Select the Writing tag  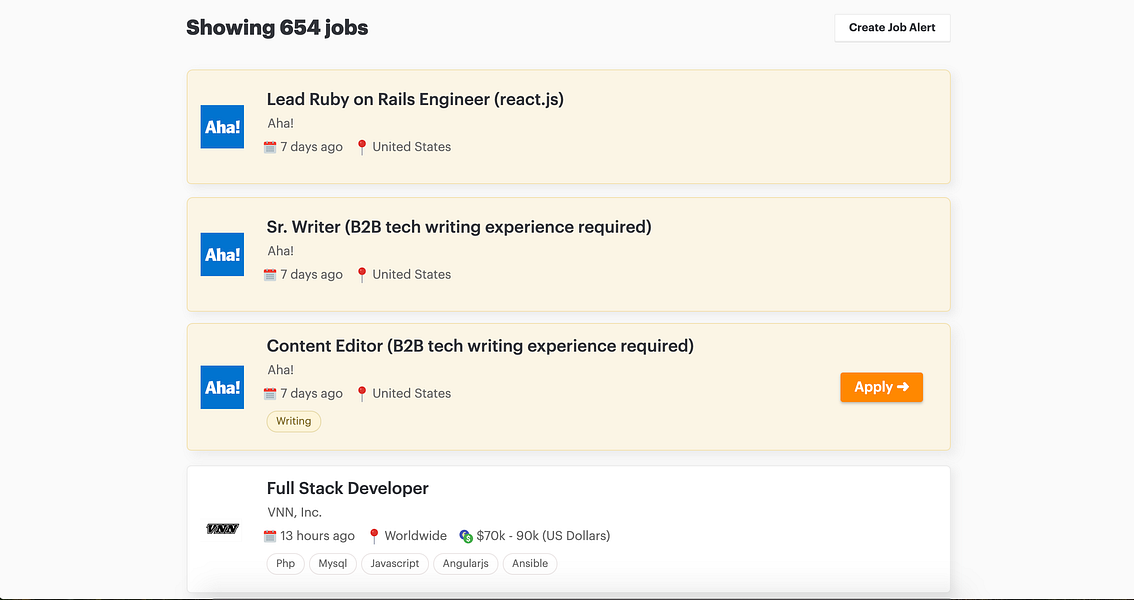tap(293, 421)
